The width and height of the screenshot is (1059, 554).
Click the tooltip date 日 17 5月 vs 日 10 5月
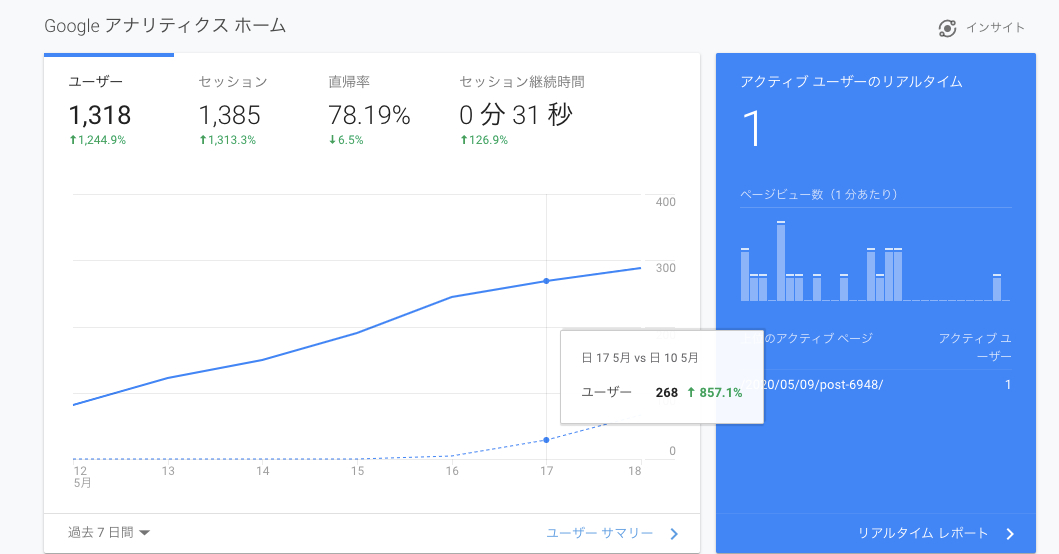(640, 358)
